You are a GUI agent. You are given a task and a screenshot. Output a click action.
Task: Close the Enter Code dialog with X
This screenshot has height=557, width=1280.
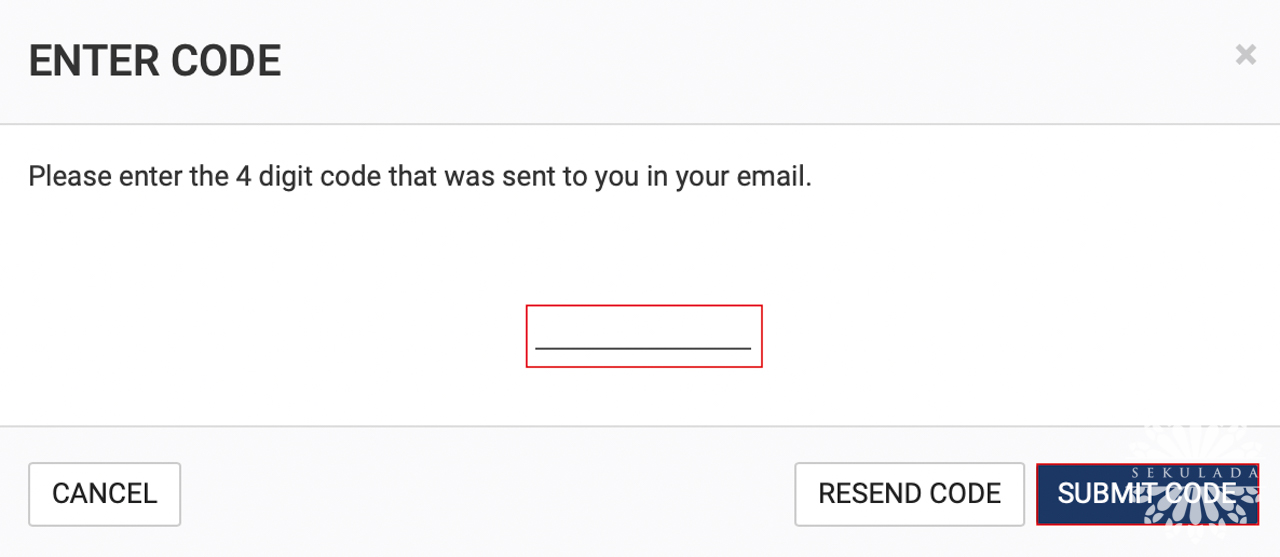(x=1245, y=54)
